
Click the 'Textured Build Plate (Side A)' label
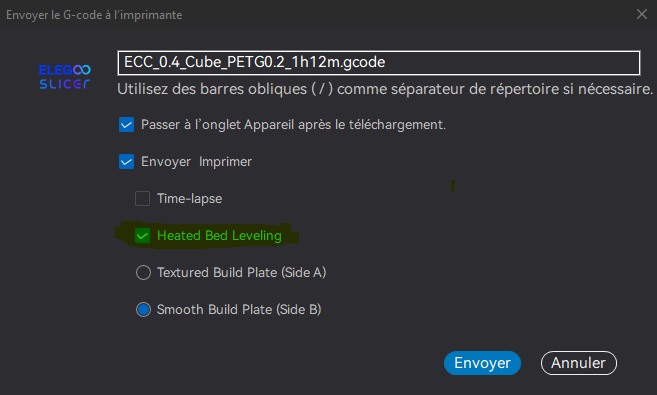(241, 273)
